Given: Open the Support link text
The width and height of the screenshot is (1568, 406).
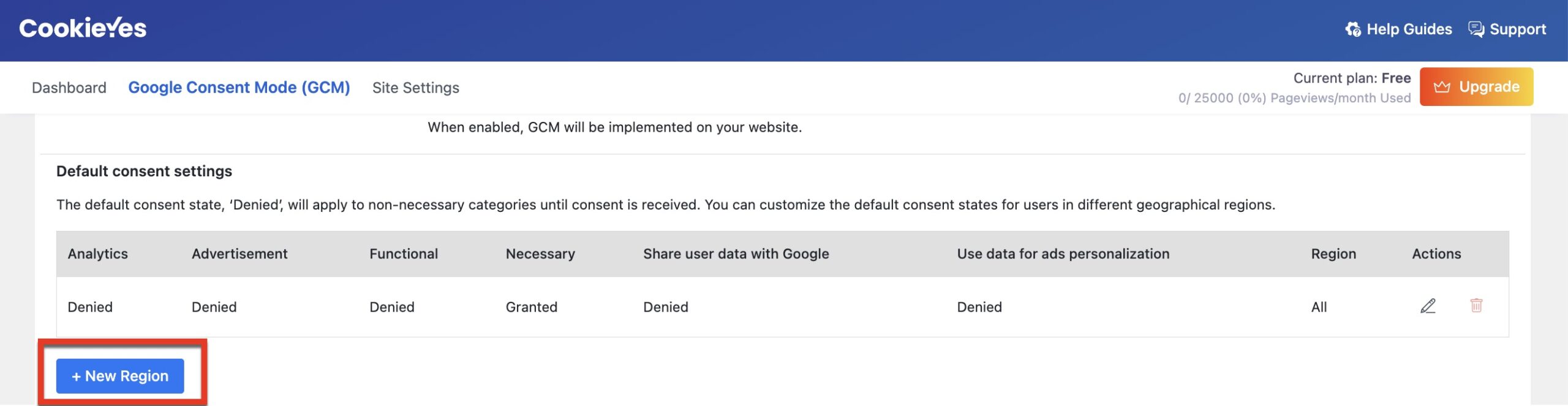Looking at the screenshot, I should point(1517,29).
